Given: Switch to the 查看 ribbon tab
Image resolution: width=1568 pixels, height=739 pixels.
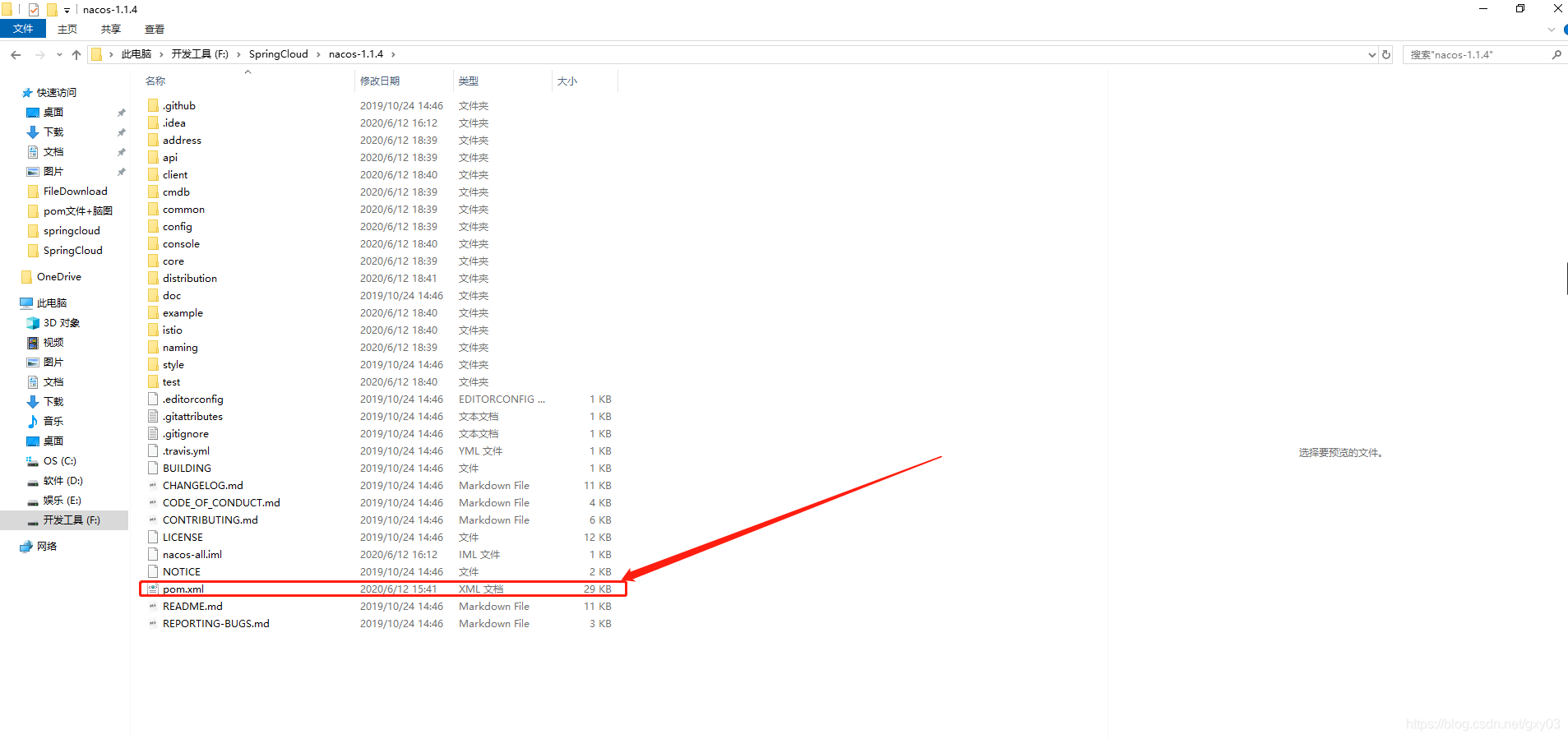Looking at the screenshot, I should 155,29.
